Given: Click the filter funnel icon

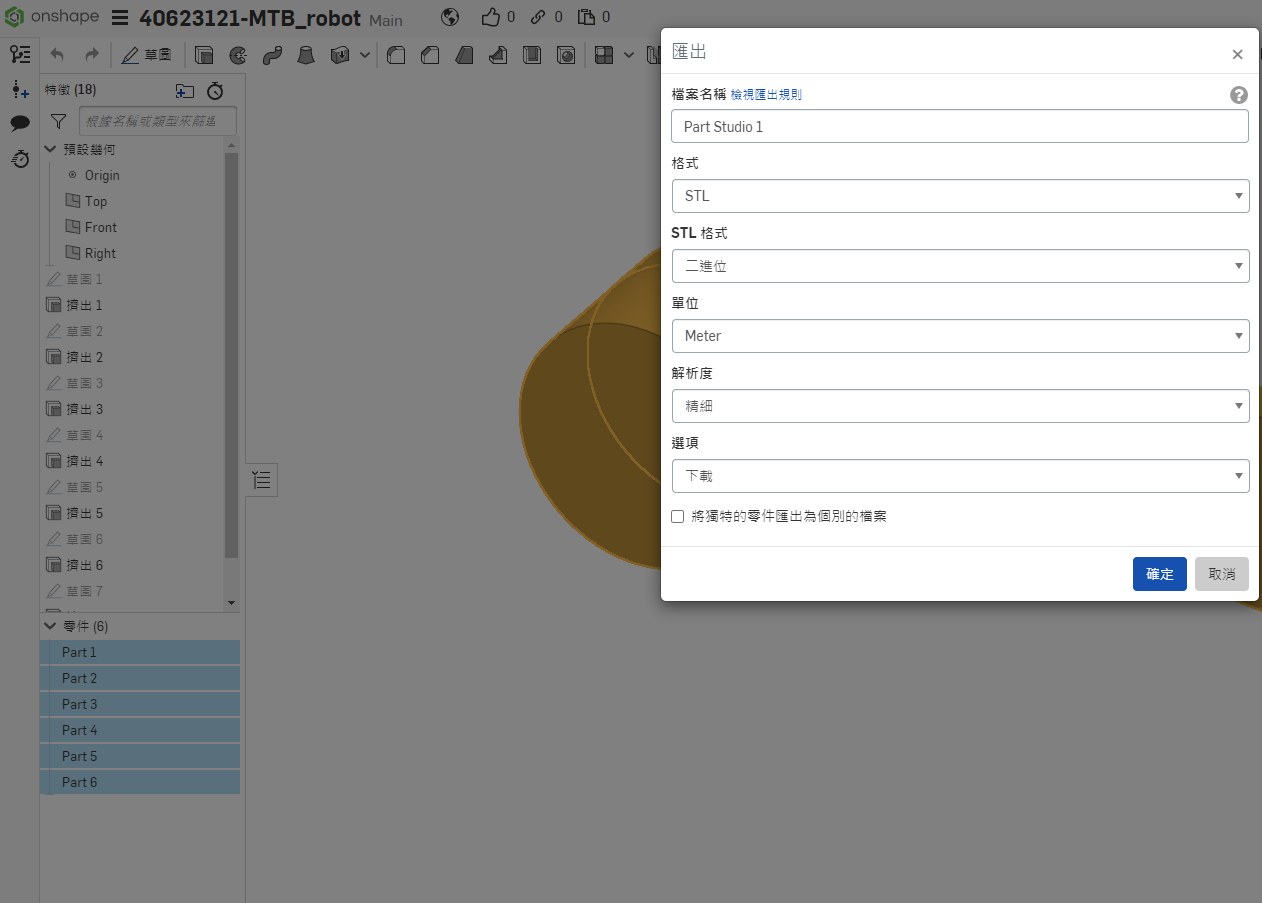Looking at the screenshot, I should tap(59, 121).
